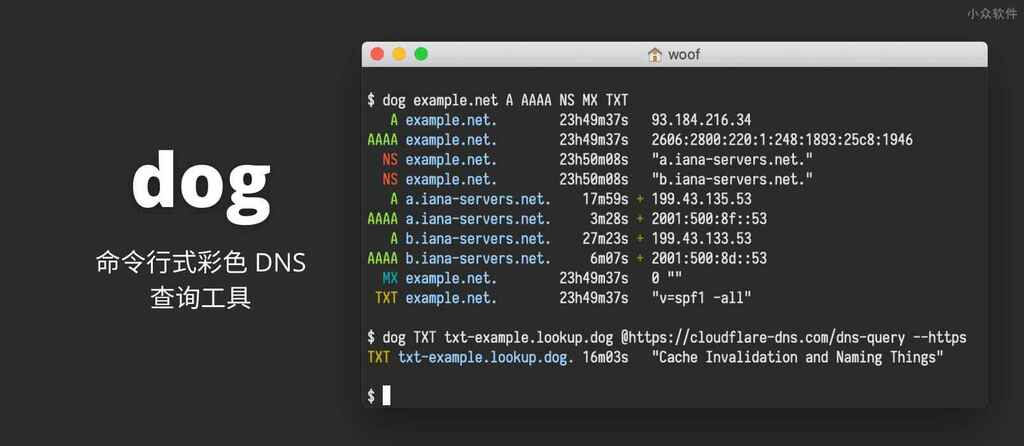1024x446 pixels.
Task: Click the terminal cursor at the empty prompt
Action: coord(386,395)
